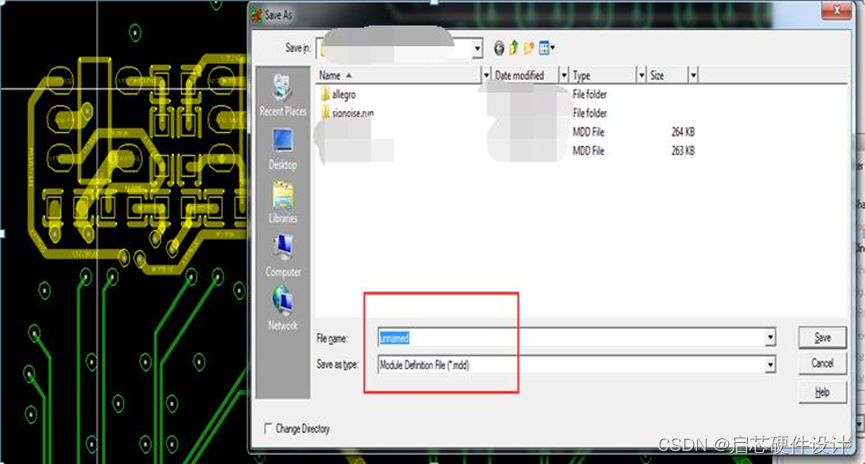The image size is (865, 464).
Task: Click the Save button
Action: pos(822,338)
